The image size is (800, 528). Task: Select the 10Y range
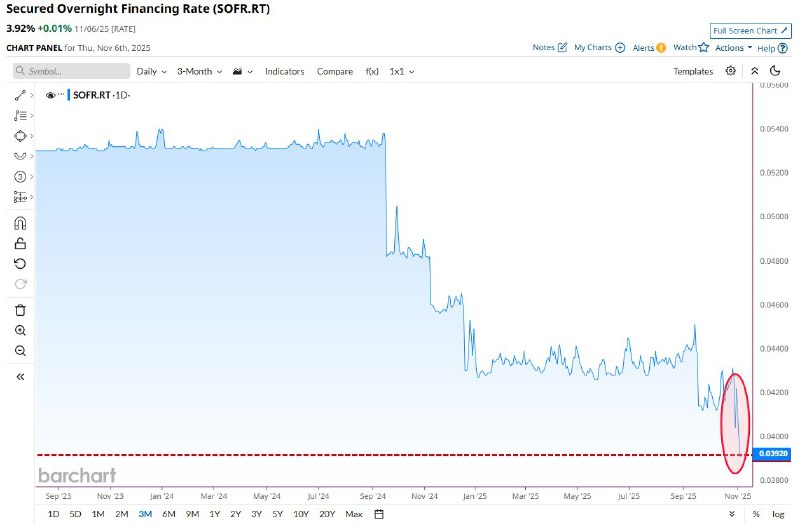point(301,514)
